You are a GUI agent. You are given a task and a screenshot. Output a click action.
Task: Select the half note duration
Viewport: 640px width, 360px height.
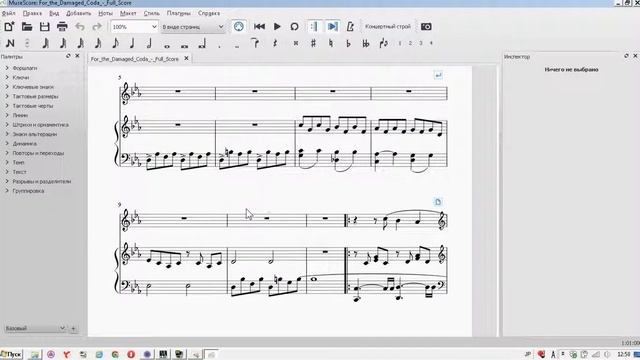[149, 43]
